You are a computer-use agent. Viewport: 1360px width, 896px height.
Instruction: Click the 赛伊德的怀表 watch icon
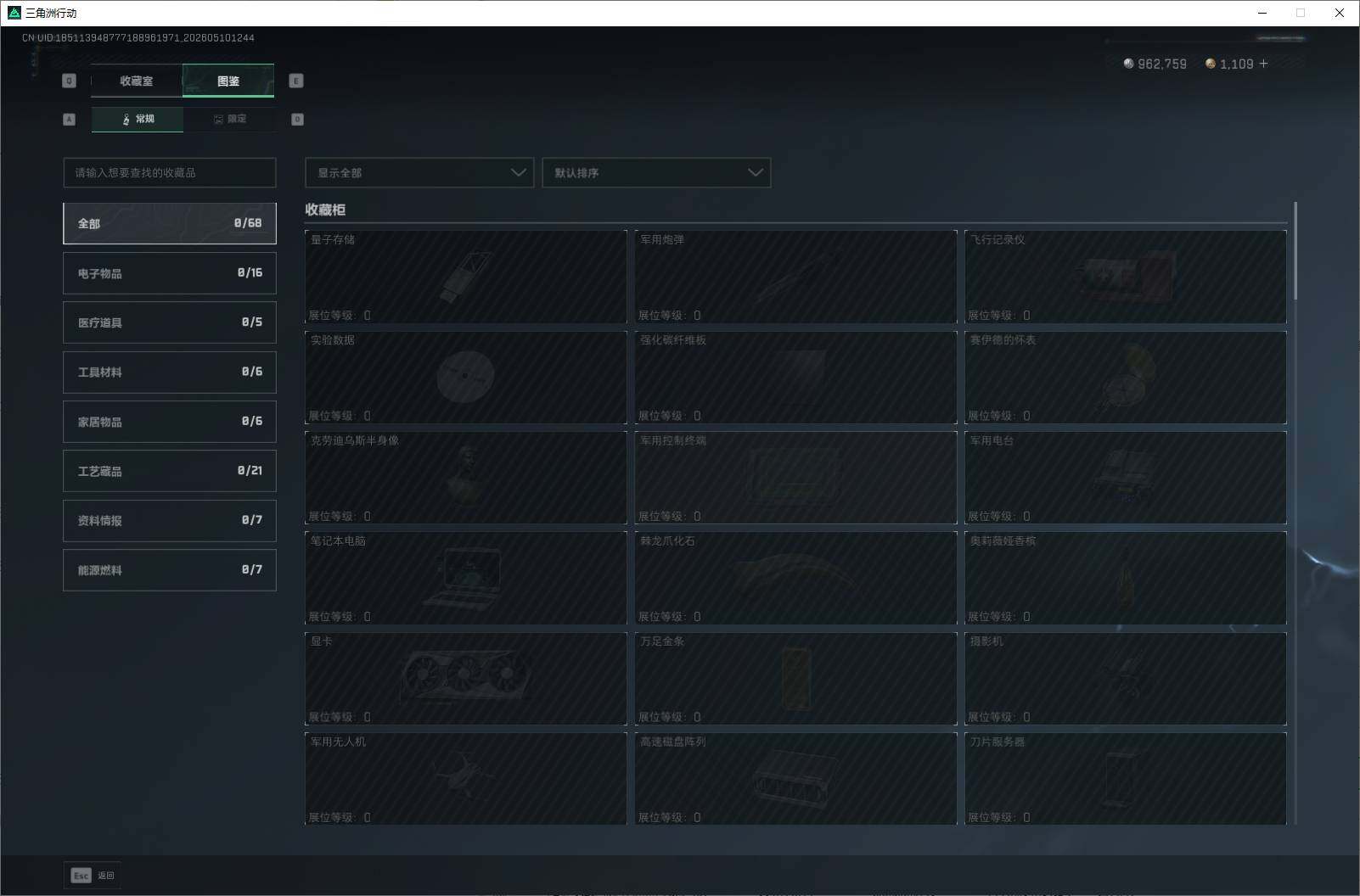[1128, 376]
